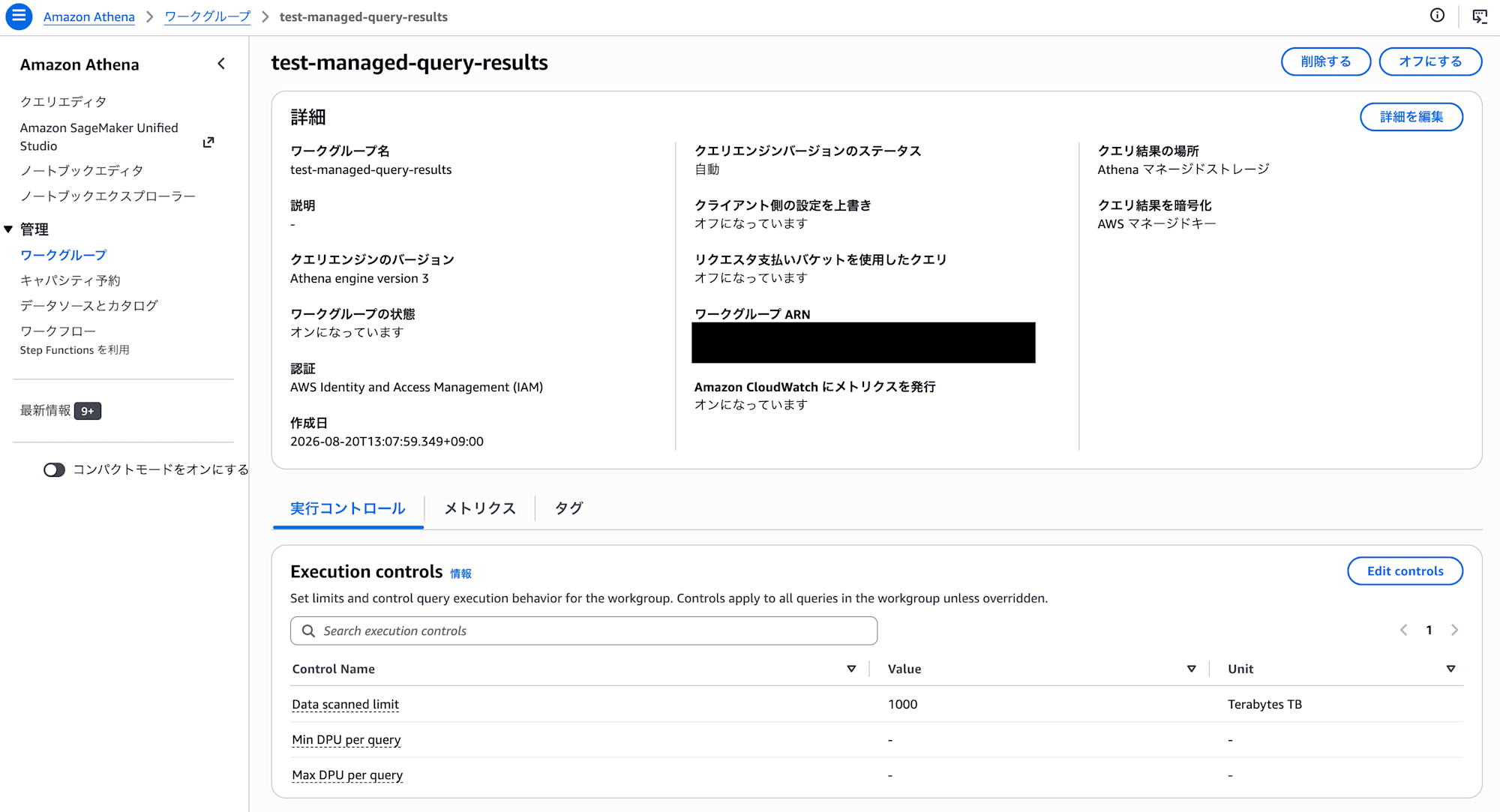Click the 作成日 timestamp value
The image size is (1500, 812).
387,442
